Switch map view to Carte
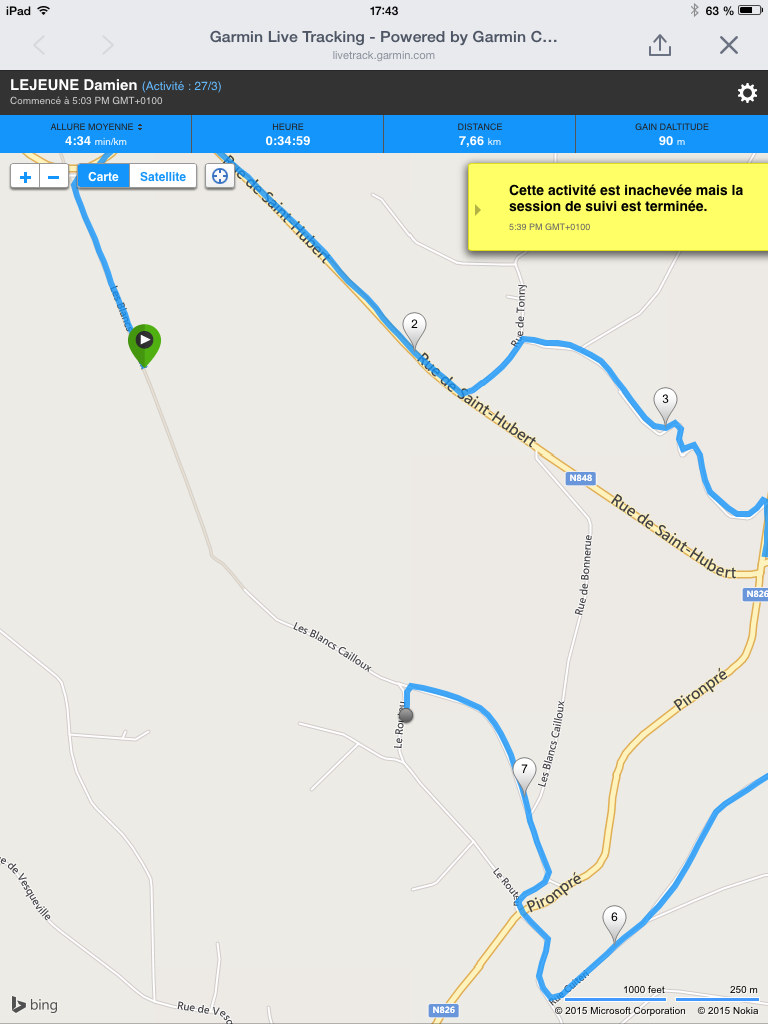768x1024 pixels. [x=103, y=176]
